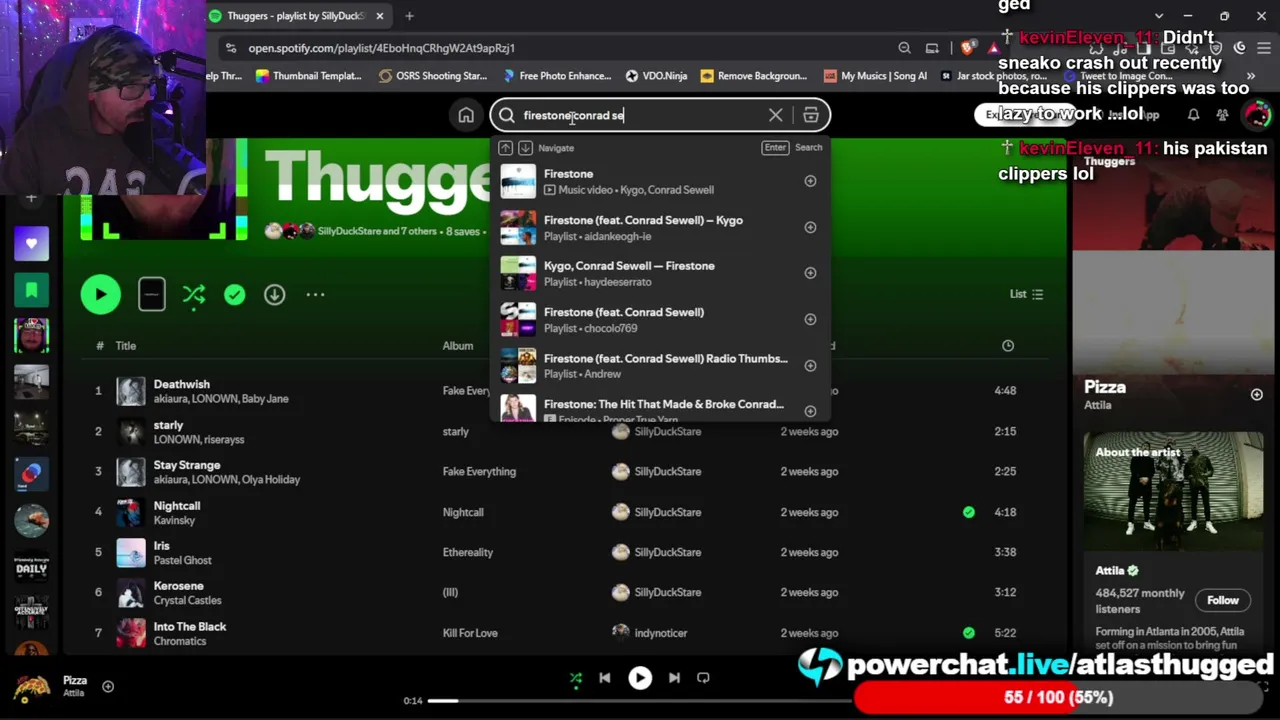Add aidankeogh-ie Firestone playlist to library

(x=810, y=227)
